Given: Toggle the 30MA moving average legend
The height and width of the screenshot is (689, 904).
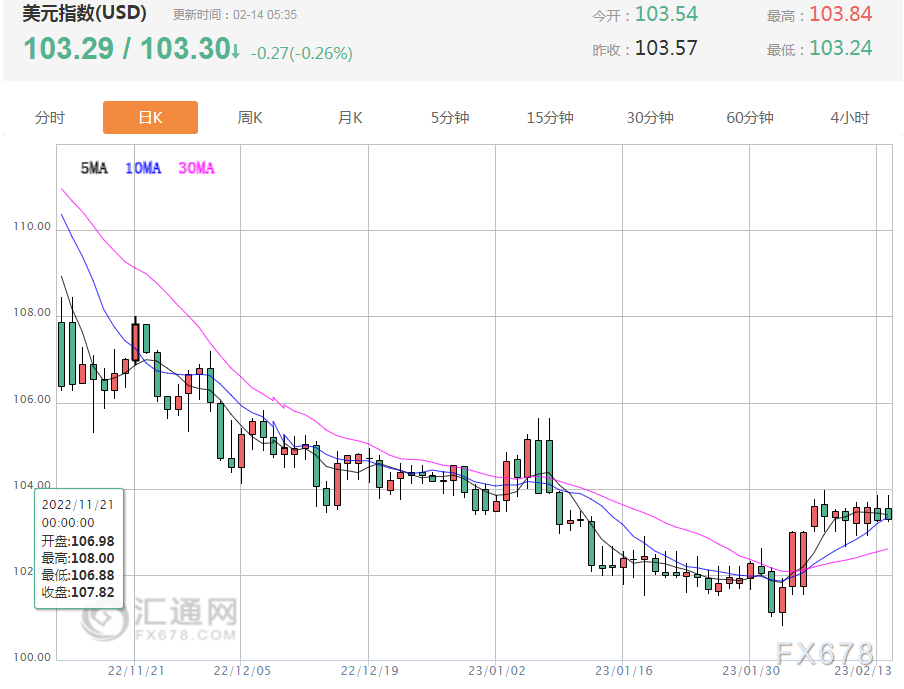Looking at the screenshot, I should point(196,169).
